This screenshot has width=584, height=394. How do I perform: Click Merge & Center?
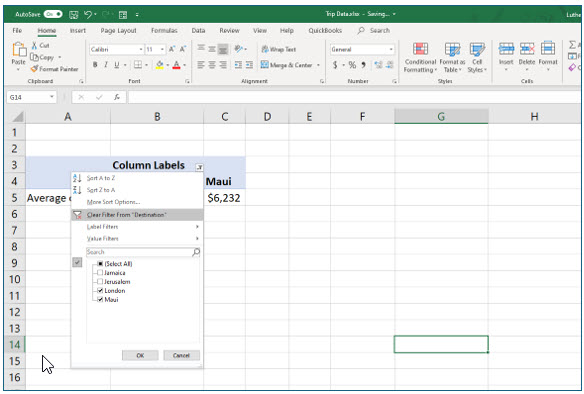click(x=287, y=65)
